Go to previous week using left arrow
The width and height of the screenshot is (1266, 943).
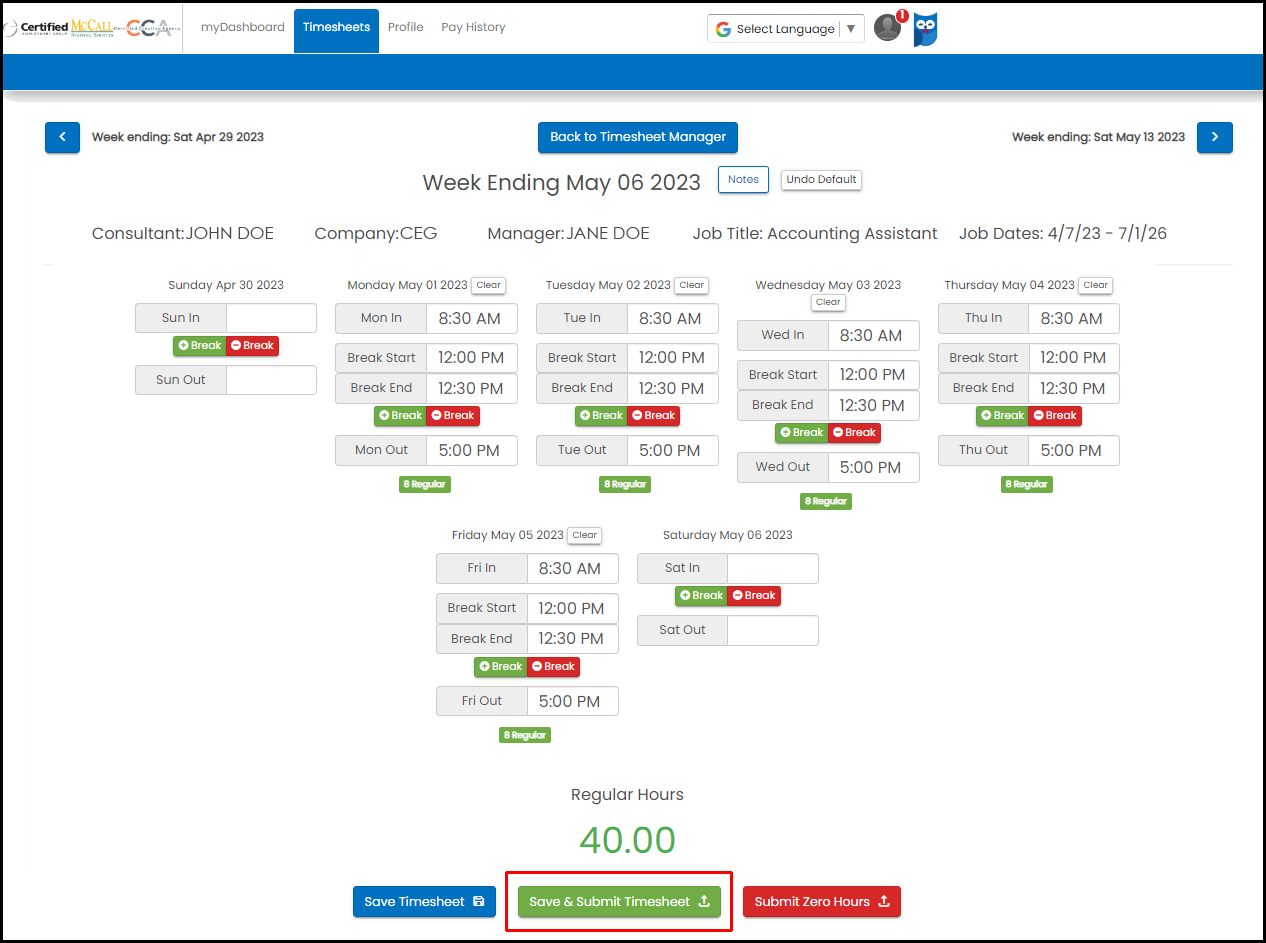(62, 137)
